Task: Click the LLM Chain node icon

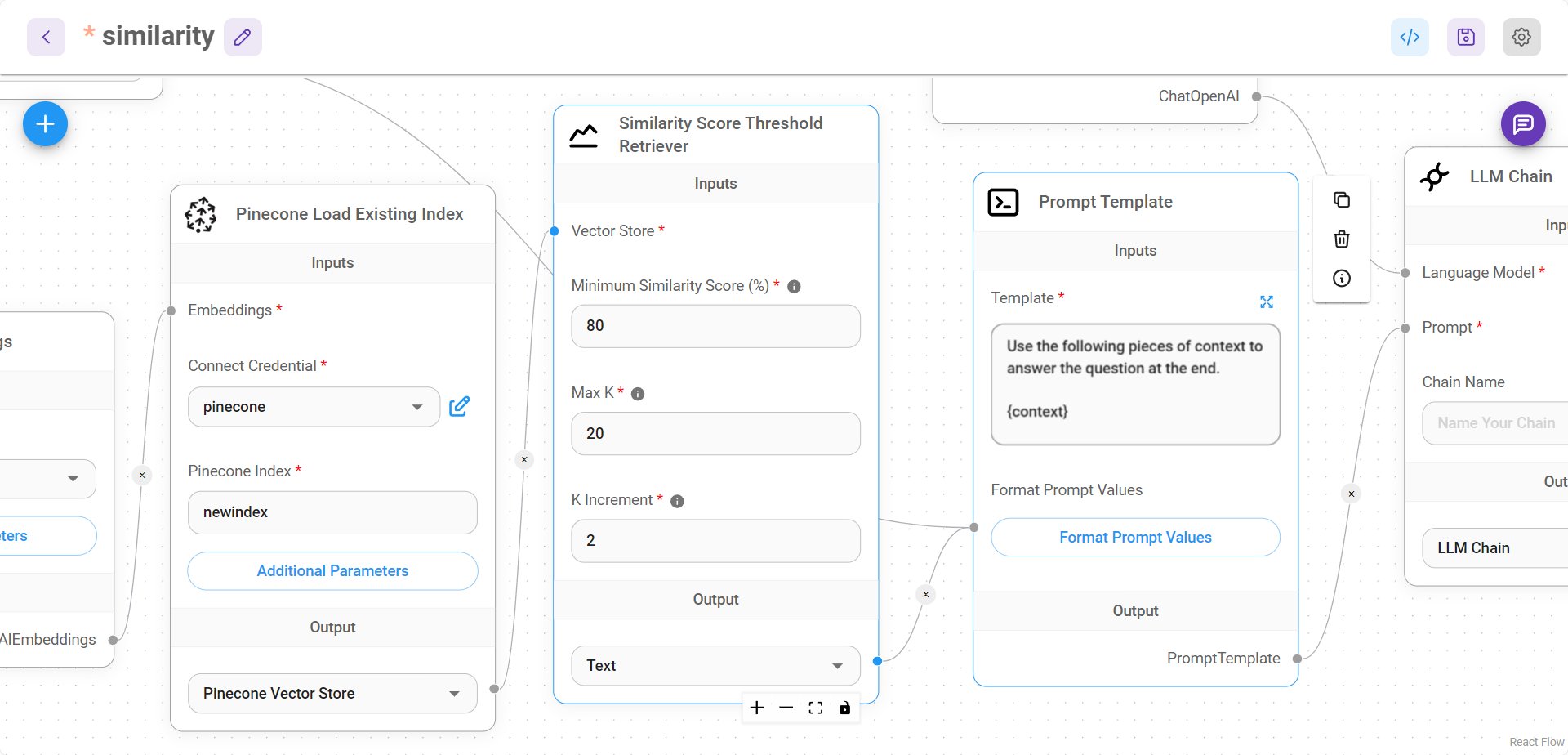Action: 1435,176
